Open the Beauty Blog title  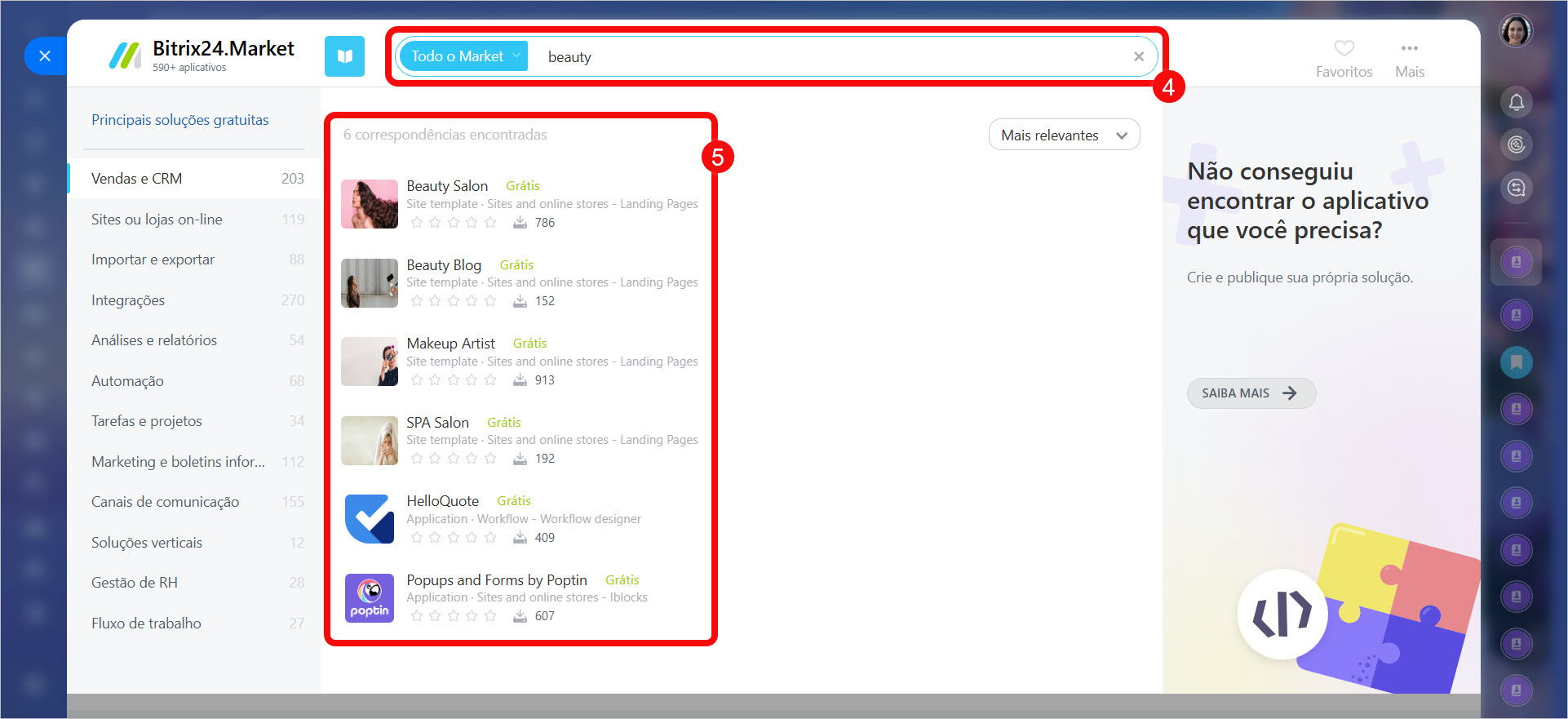tap(444, 265)
